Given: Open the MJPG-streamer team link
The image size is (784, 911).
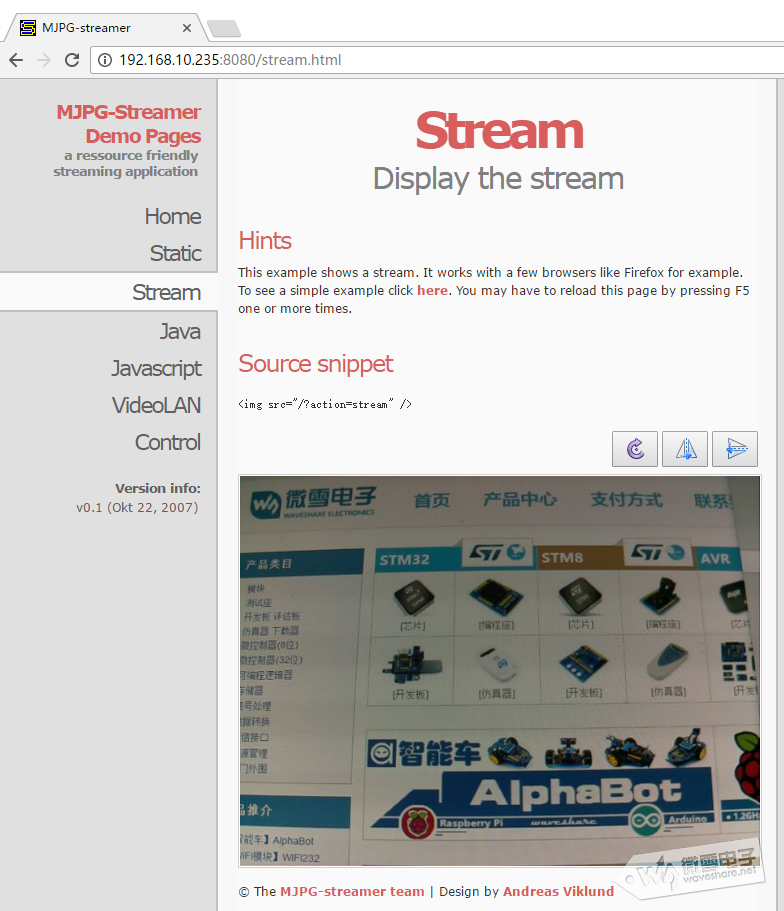Looking at the screenshot, I should [x=352, y=891].
